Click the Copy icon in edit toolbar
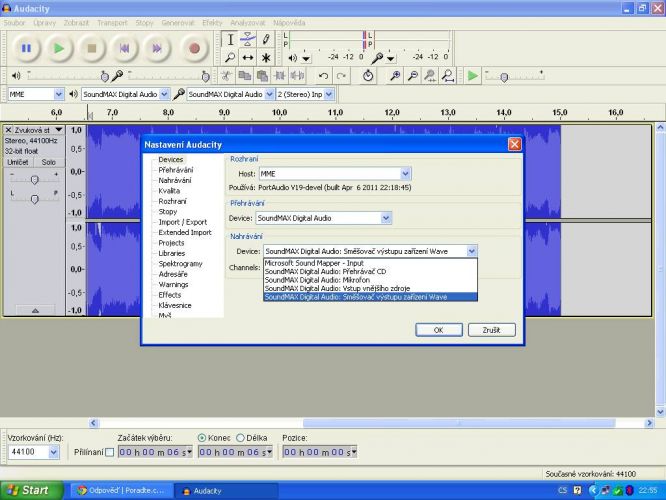This screenshot has width=666, height=500. [244, 76]
